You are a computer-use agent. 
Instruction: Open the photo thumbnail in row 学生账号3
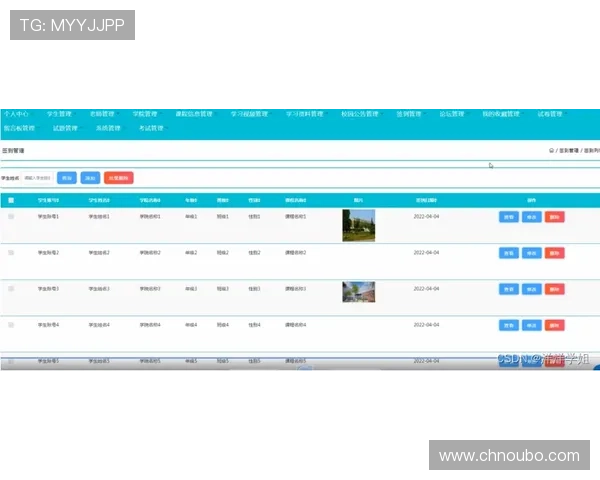coord(359,292)
